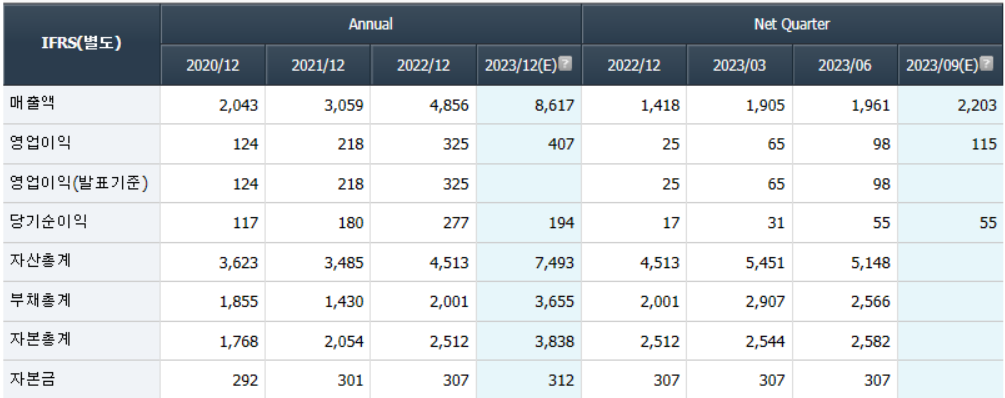Select the 부채총계 row label
The width and height of the screenshot is (1005, 398).
[40, 300]
